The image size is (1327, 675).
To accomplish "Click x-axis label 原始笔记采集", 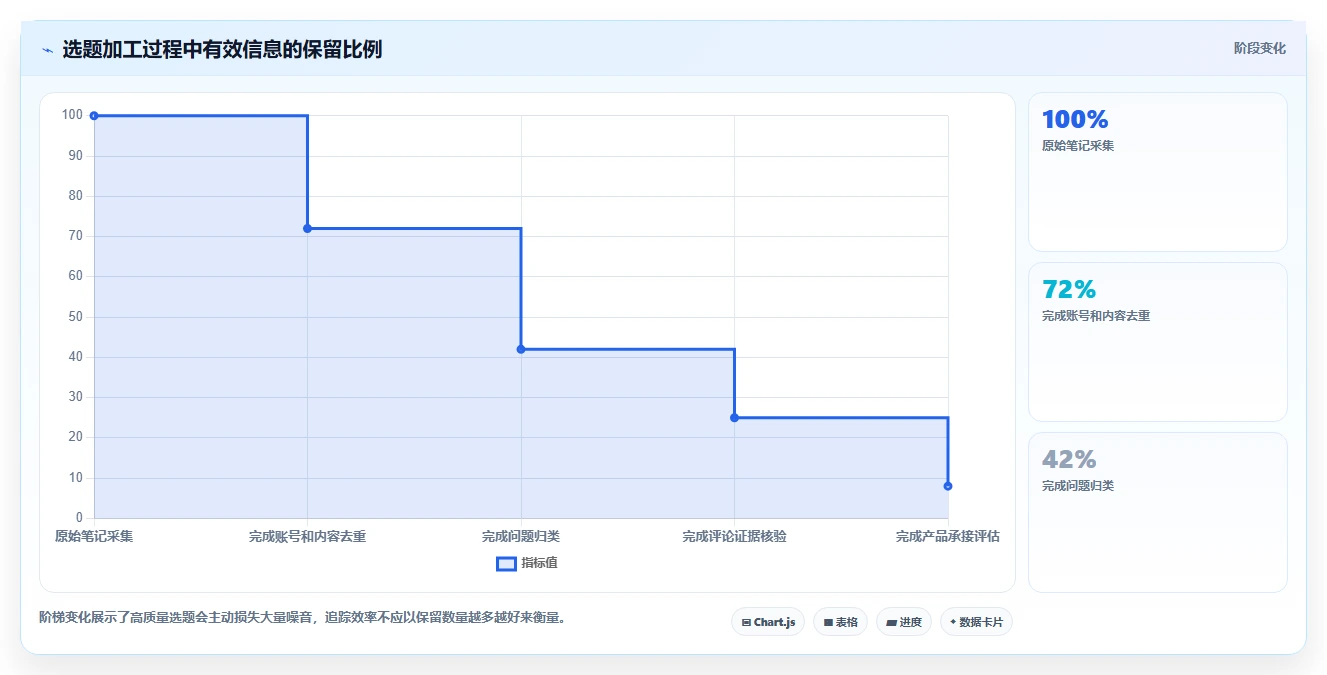I will click(94, 536).
